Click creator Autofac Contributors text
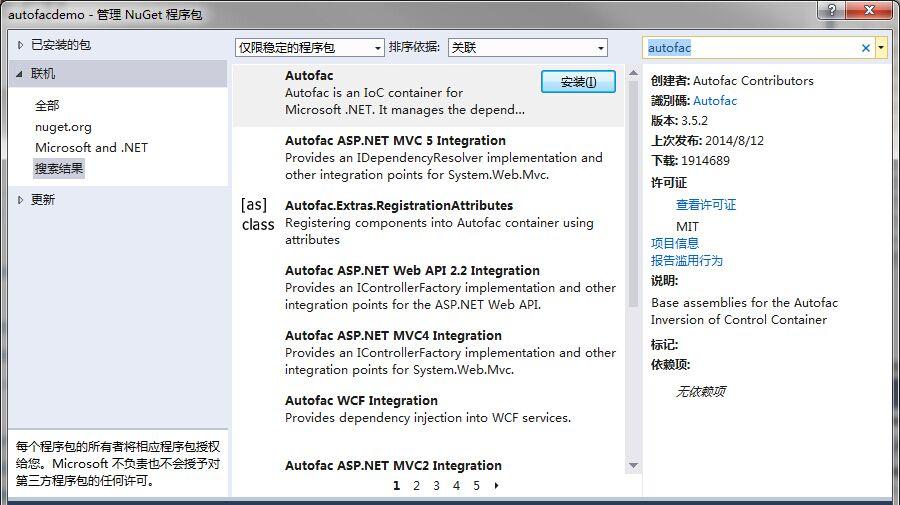 (x=753, y=81)
